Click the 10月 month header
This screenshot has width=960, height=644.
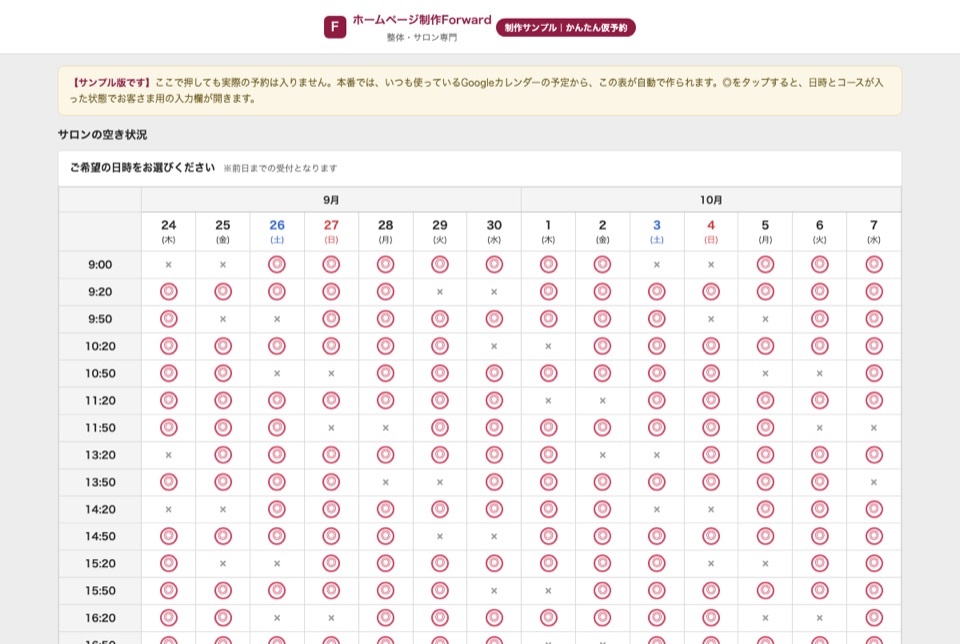tap(711, 200)
